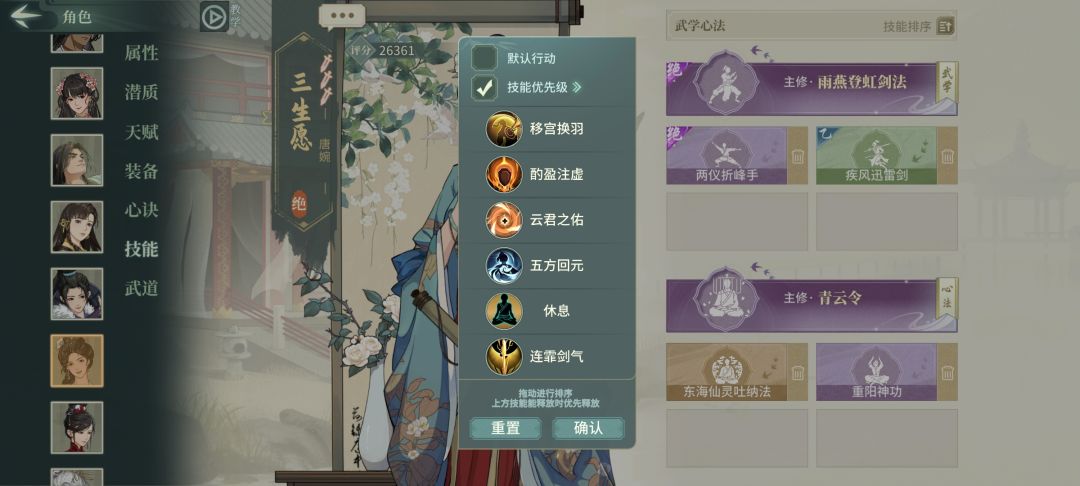Select the 休息 meditation skill icon

[x=503, y=310]
